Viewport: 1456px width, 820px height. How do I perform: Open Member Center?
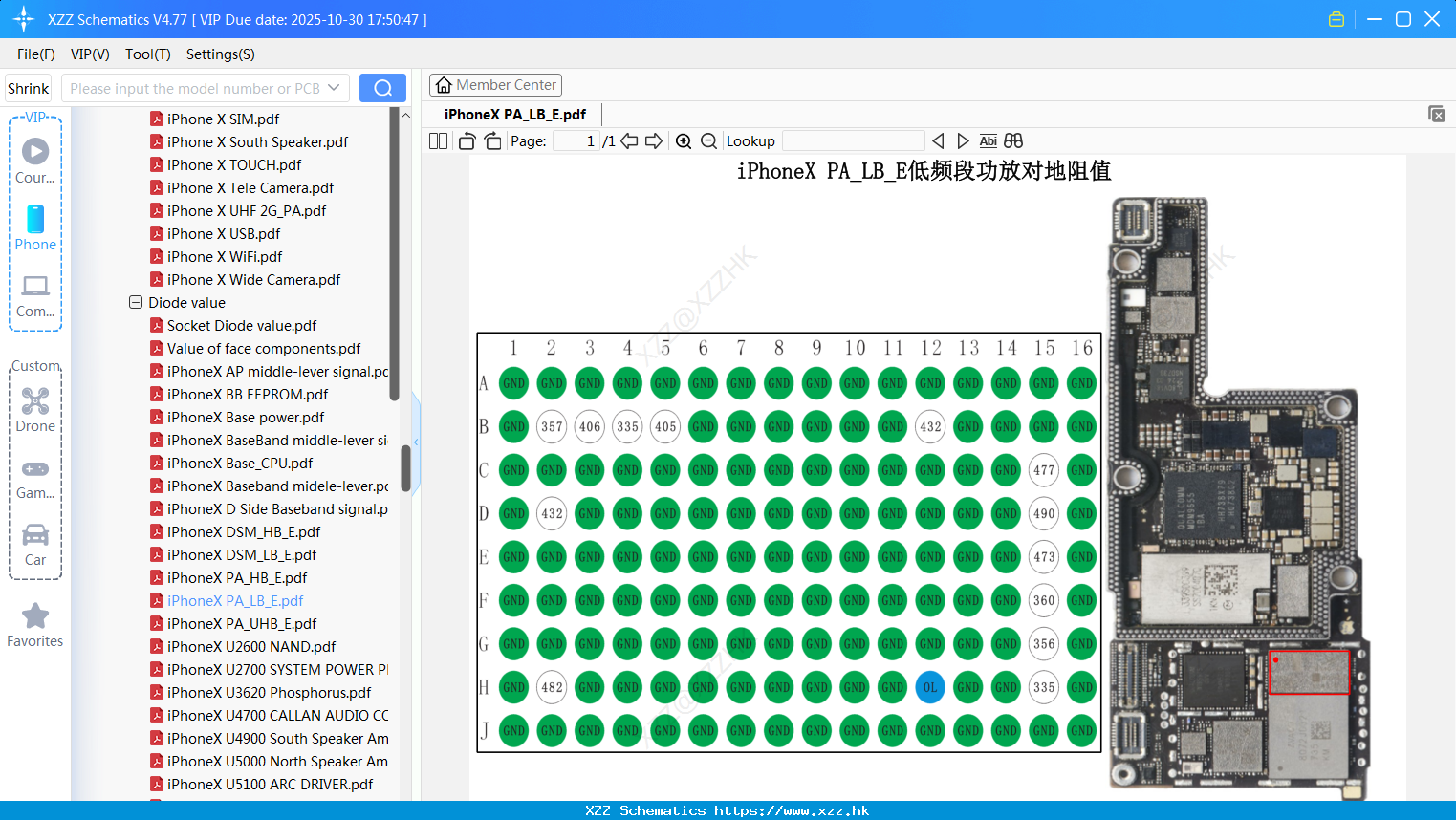coord(495,85)
